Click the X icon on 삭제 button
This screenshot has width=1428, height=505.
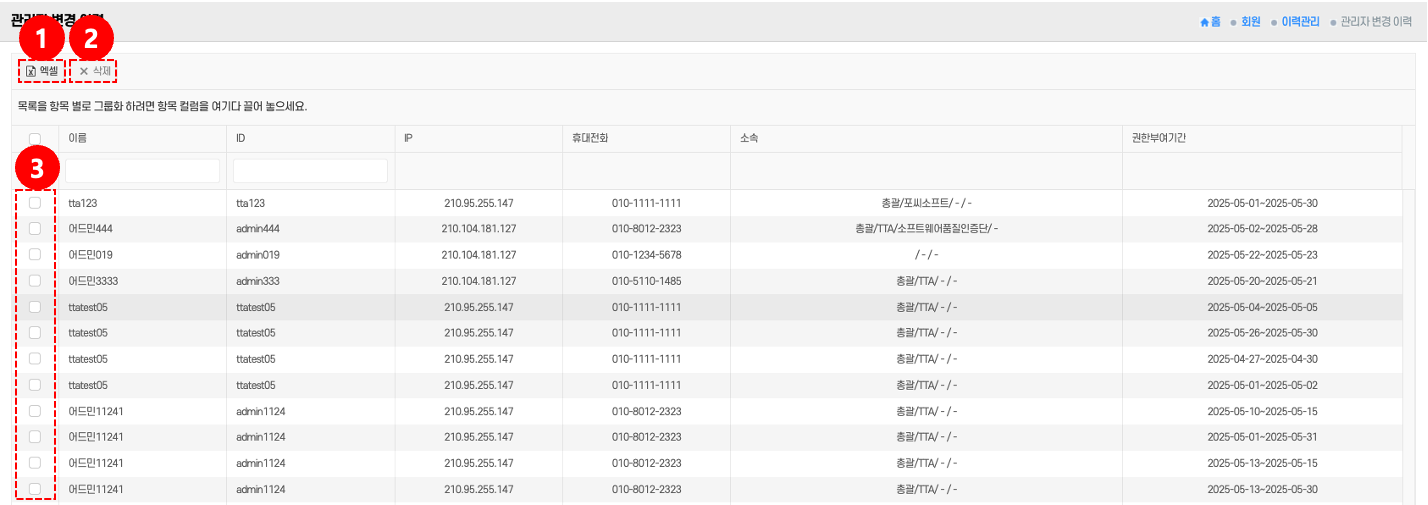(x=84, y=71)
